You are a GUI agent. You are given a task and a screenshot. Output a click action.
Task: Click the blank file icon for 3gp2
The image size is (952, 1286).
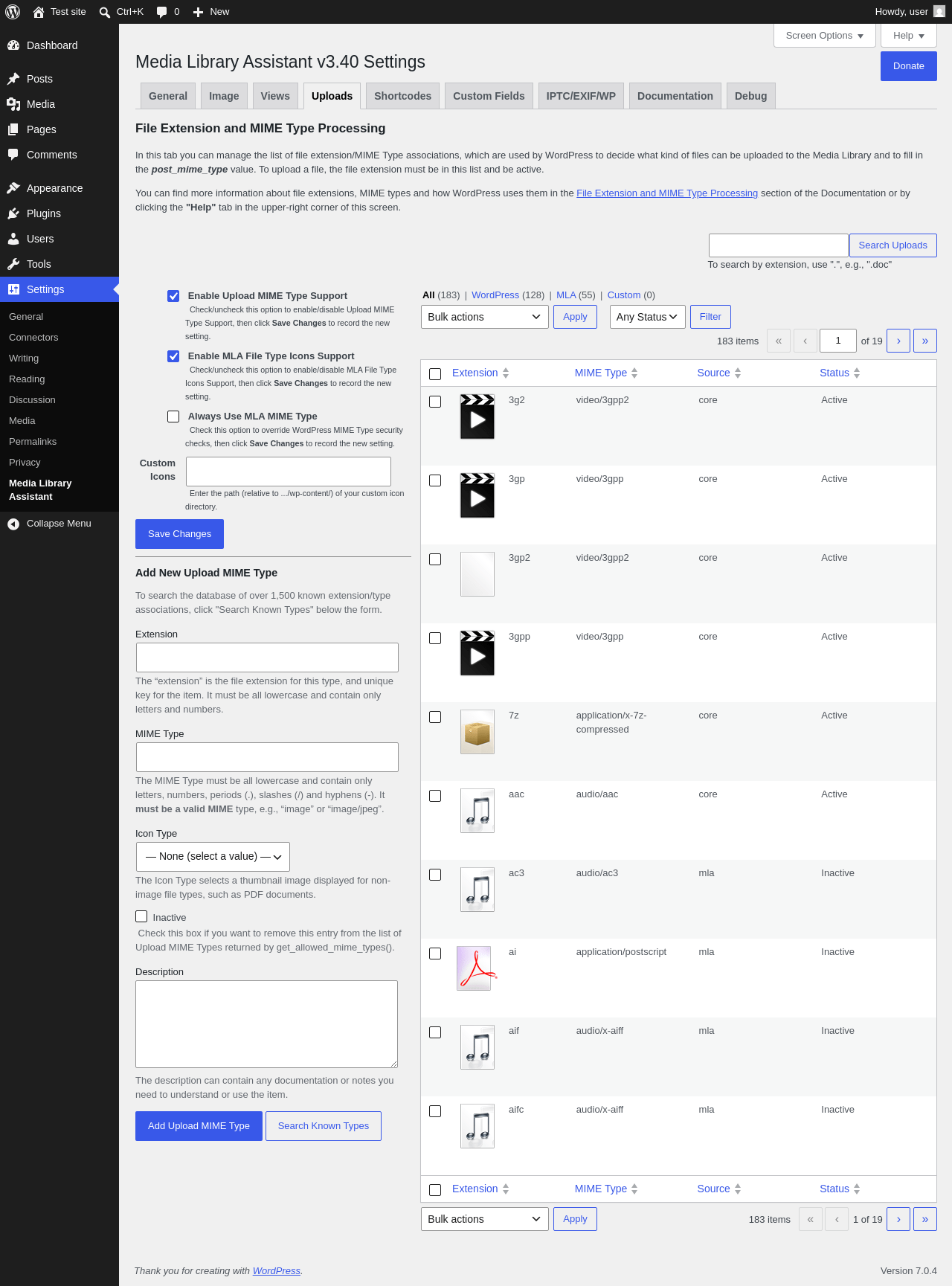click(477, 574)
